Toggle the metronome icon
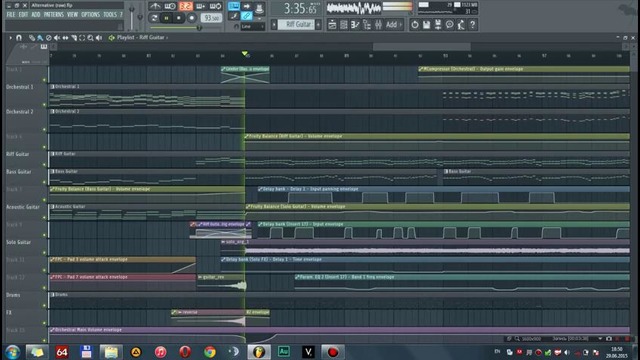This screenshot has width=640, height=360. [155, 6]
